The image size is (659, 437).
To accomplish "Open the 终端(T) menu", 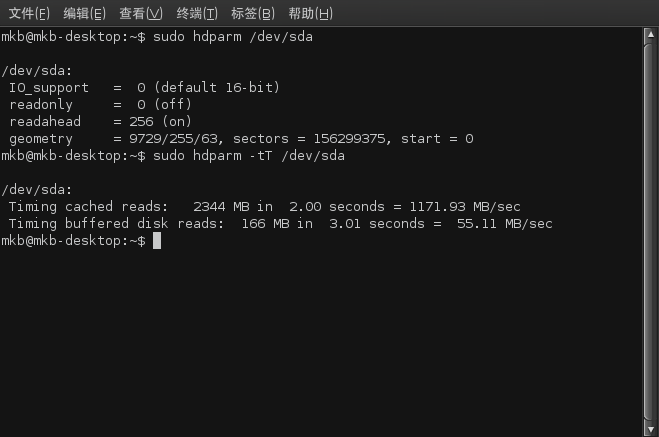I will pos(197,13).
